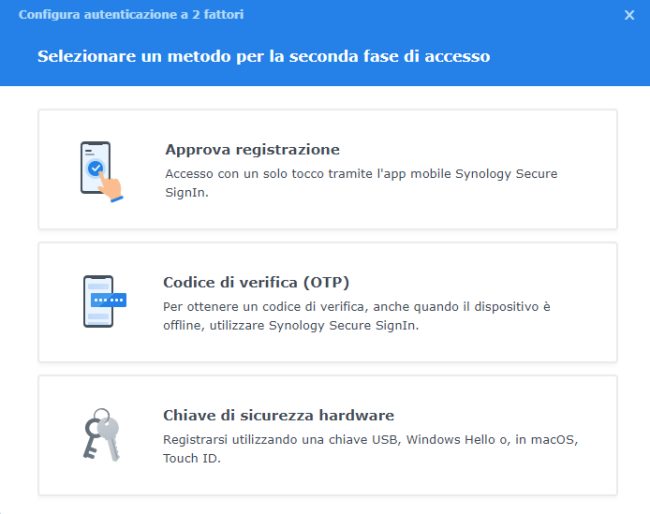Select the Approva registrazione method
Screen dimensions: 650x514
tap(252, 150)
